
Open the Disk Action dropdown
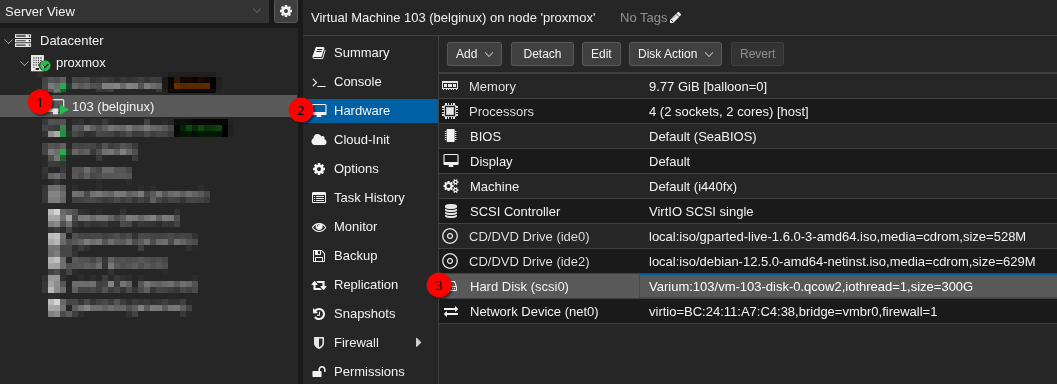click(x=675, y=54)
